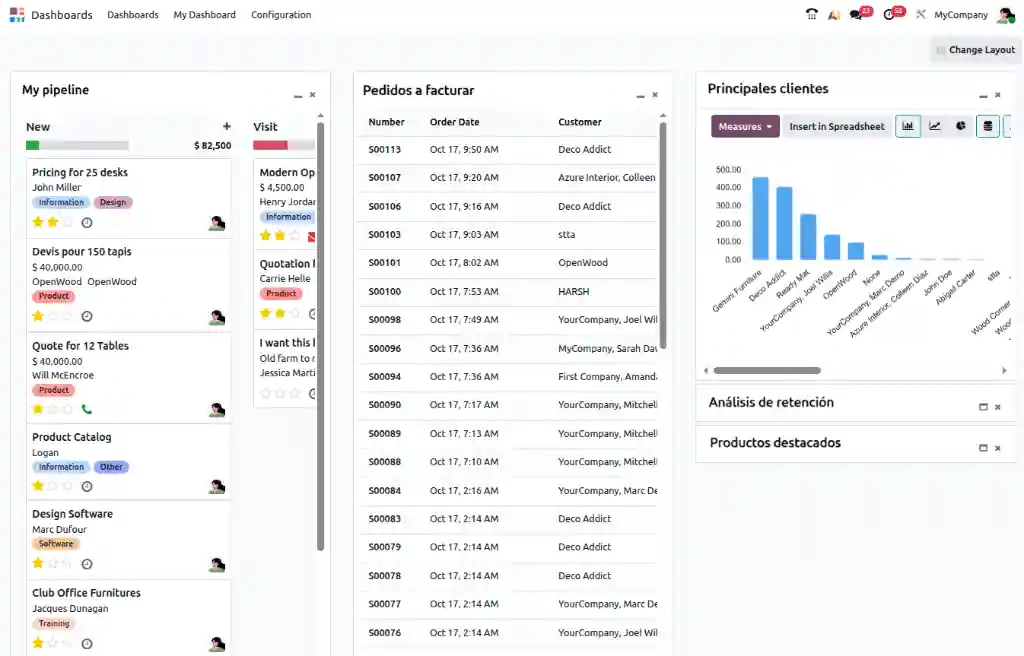Open the clock activity icon on Pricing for 25 desks
The height and width of the screenshot is (656, 1024).
click(87, 223)
